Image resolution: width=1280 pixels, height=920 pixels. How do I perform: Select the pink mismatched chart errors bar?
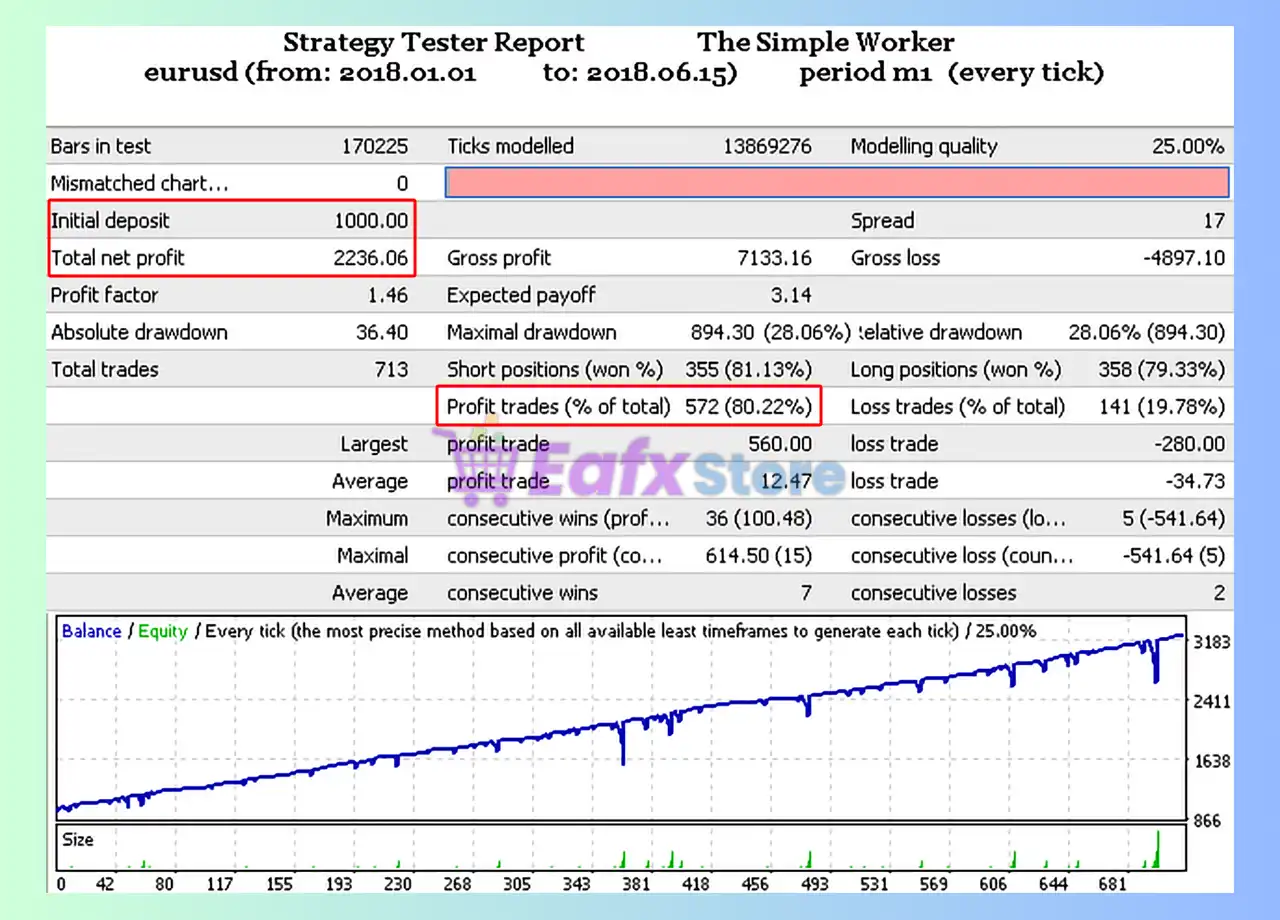(836, 183)
